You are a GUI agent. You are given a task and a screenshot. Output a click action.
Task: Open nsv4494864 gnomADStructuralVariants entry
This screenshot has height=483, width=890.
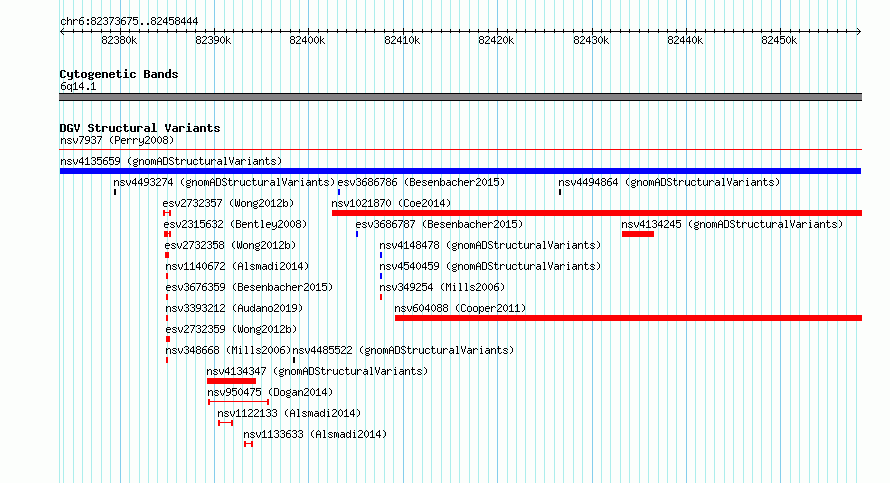[x=669, y=182]
